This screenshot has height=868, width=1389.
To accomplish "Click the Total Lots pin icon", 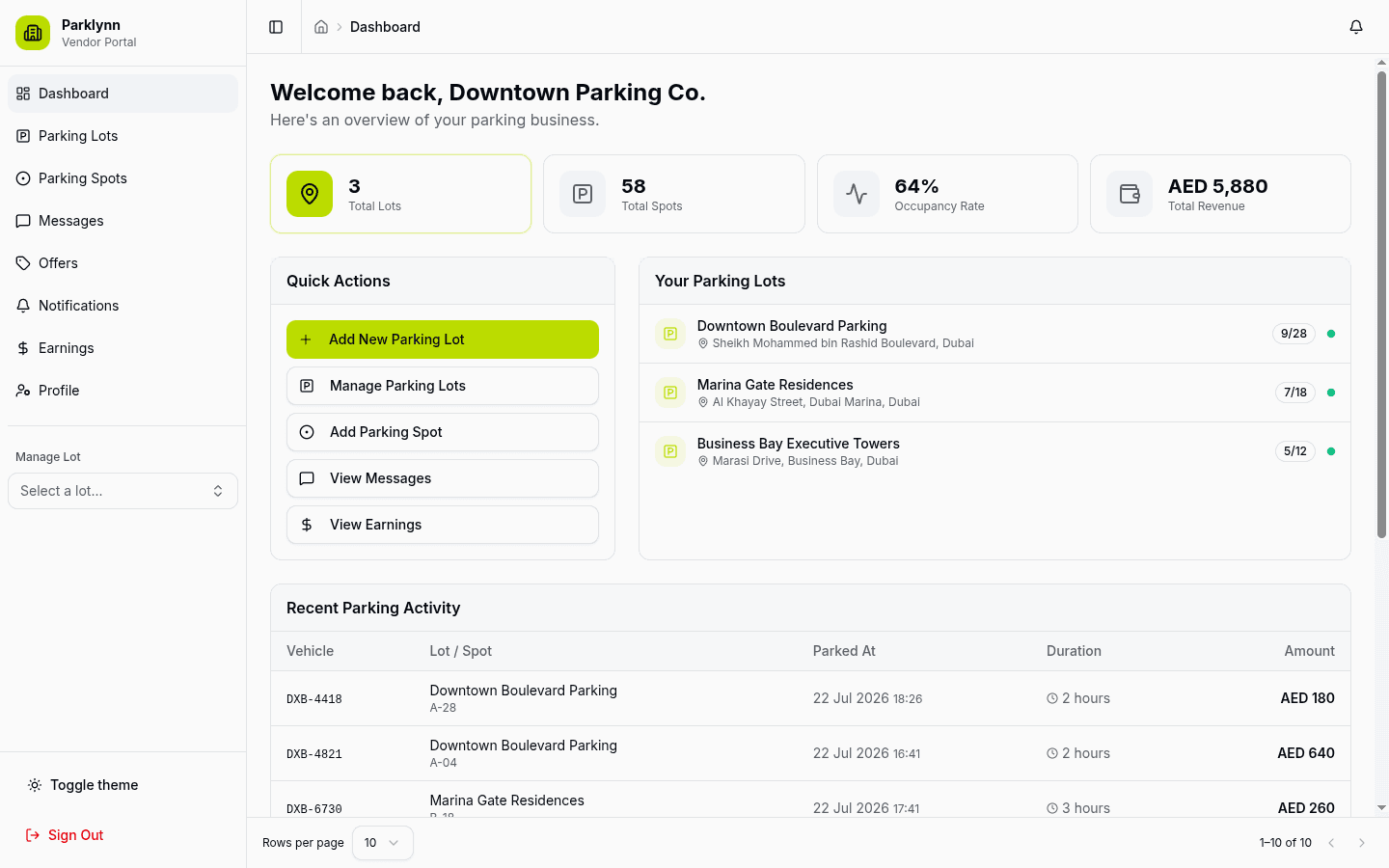I will [x=310, y=194].
